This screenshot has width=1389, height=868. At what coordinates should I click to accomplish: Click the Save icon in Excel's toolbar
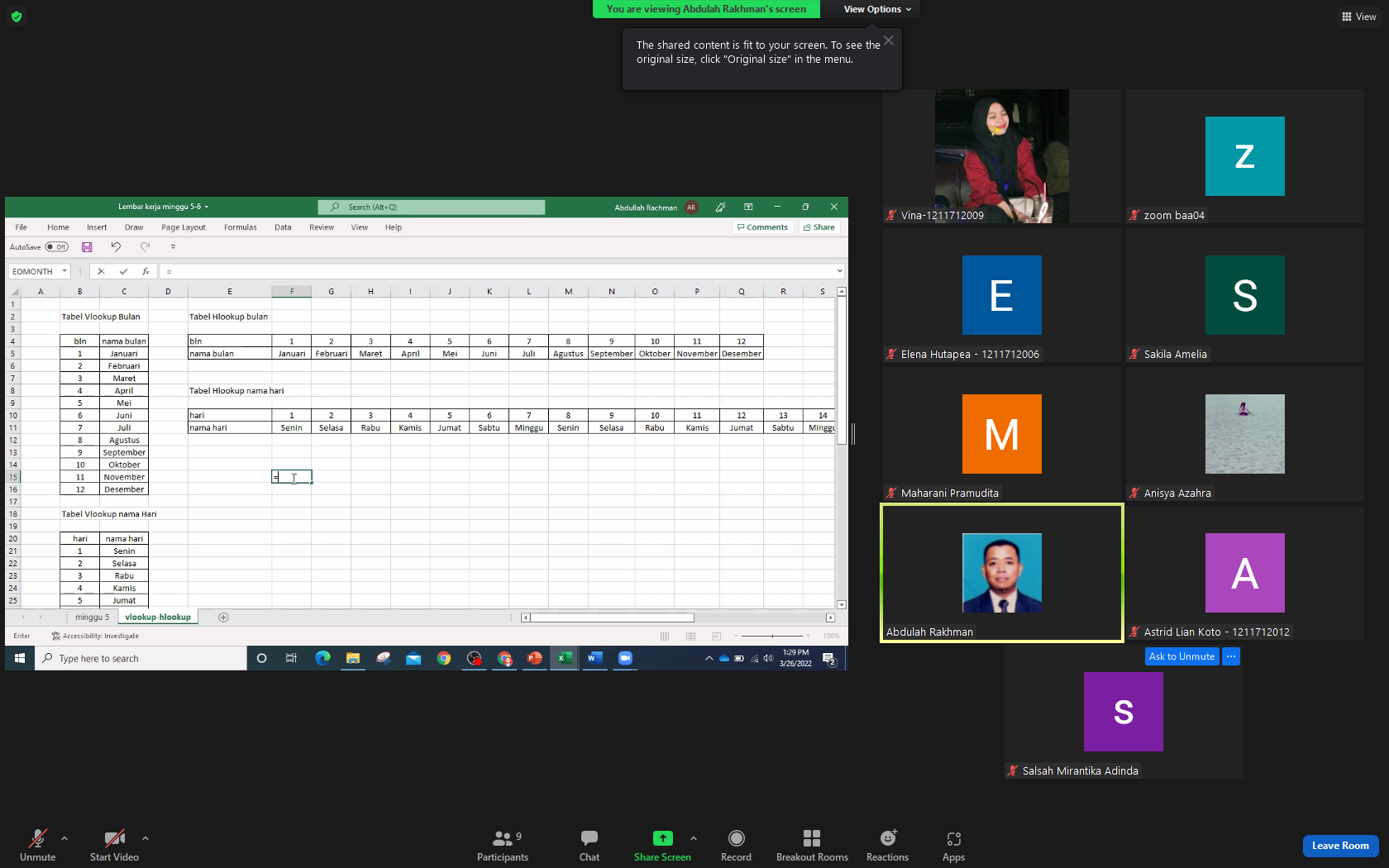(x=87, y=247)
